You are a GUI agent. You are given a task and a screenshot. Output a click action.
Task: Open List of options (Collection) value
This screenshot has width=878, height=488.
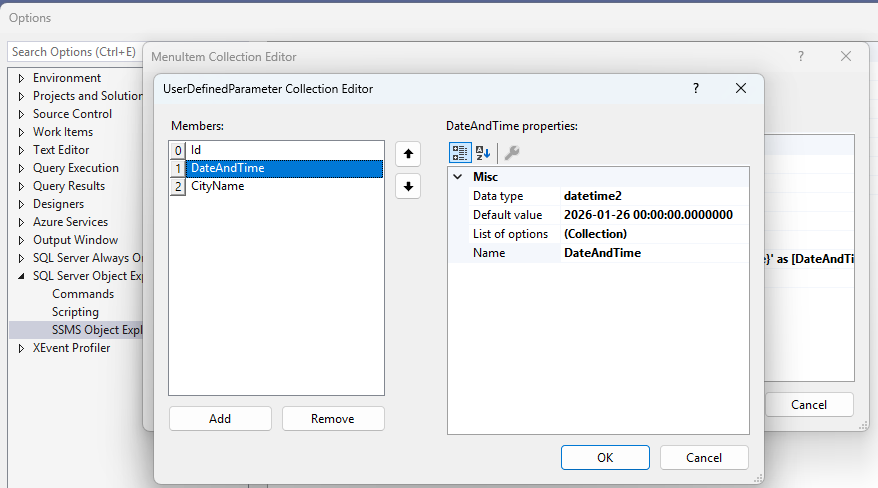point(655,234)
